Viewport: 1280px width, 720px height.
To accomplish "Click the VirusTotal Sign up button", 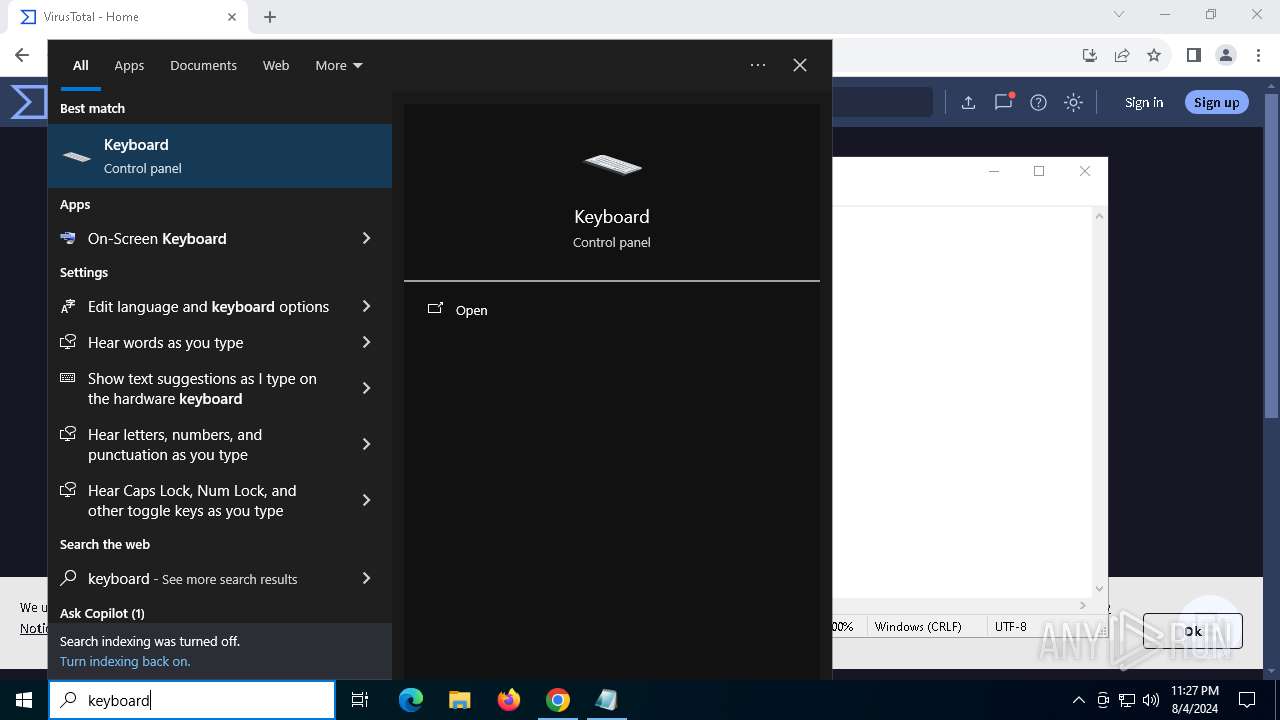I will pos(1216,102).
